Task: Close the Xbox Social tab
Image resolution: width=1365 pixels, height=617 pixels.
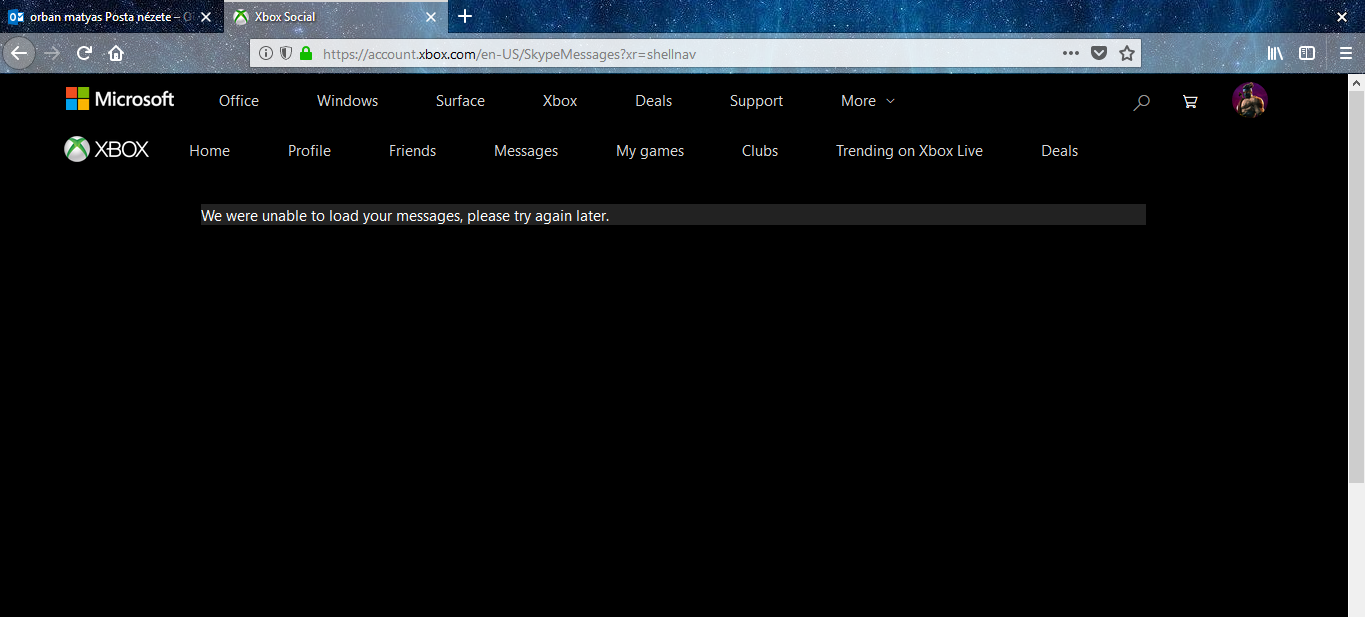Action: (x=431, y=17)
